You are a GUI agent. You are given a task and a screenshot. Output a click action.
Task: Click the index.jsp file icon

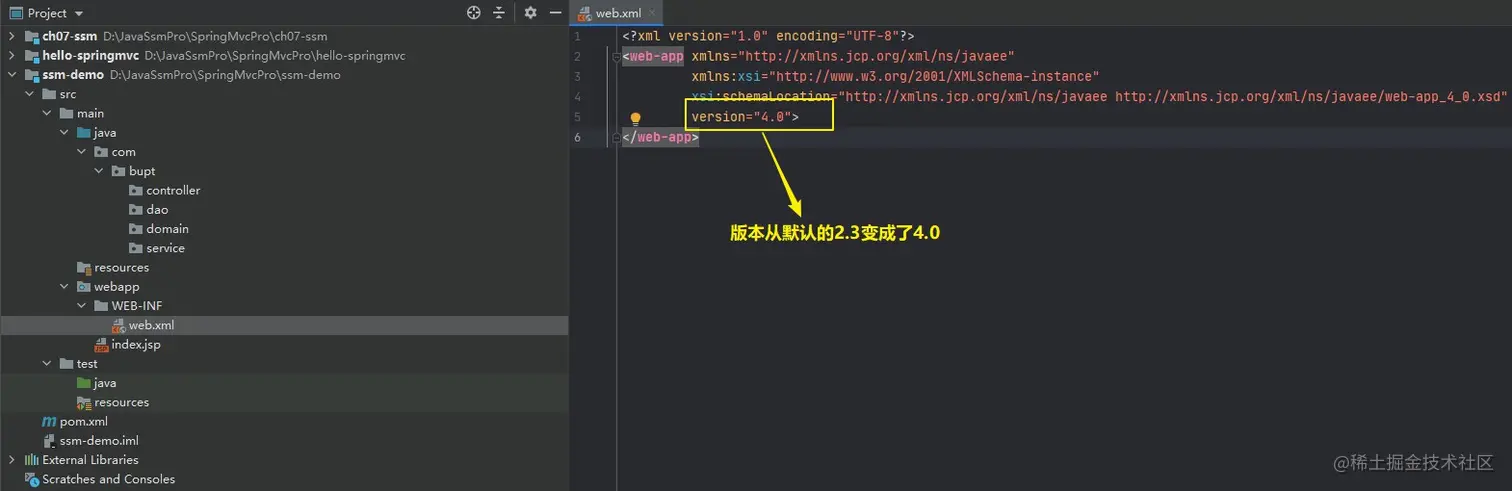point(101,344)
